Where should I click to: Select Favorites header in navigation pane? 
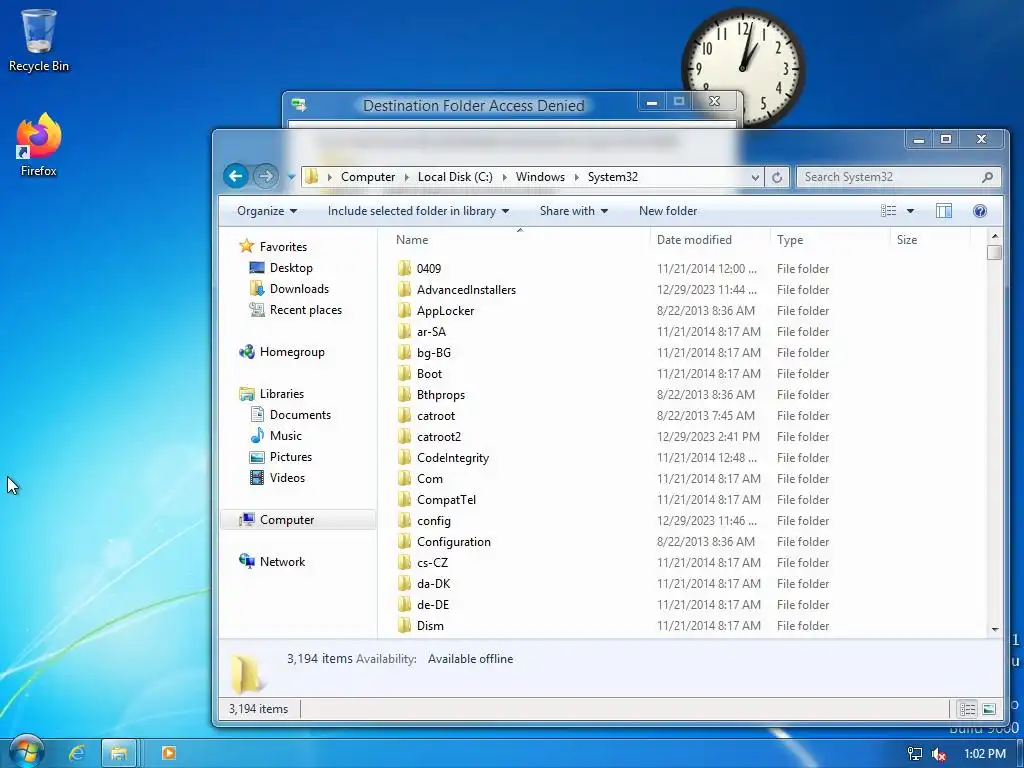pos(272,246)
